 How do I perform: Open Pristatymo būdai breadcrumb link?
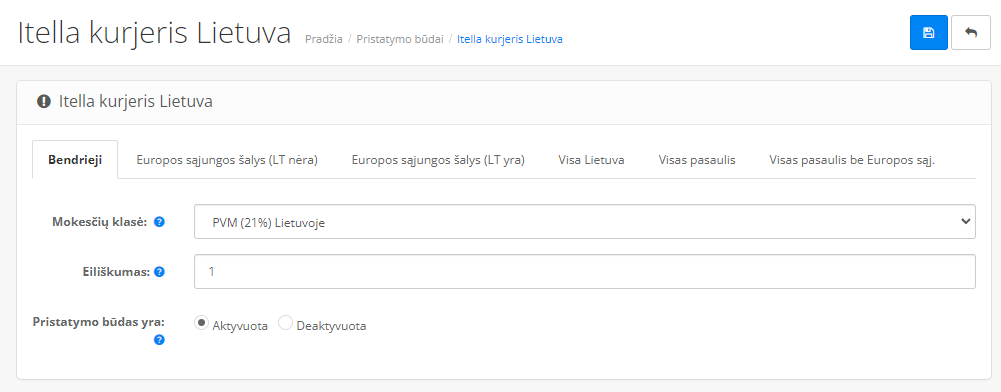400,39
